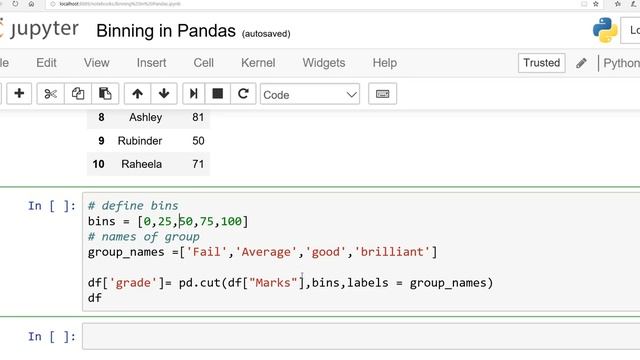640x360 pixels.
Task: Click the Python kernel name indicator
Action: pyautogui.click(x=621, y=63)
